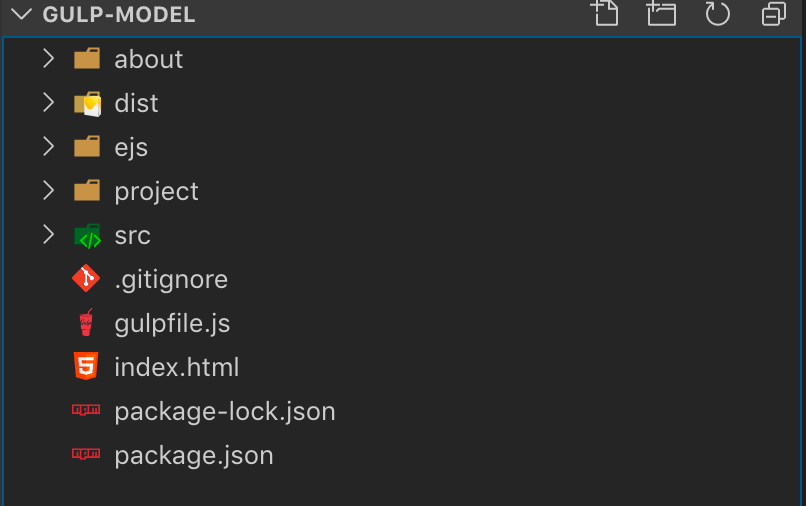Collapse the GULP-MODEL section chevron
Image resolution: width=806 pixels, height=506 pixels.
pyautogui.click(x=21, y=14)
